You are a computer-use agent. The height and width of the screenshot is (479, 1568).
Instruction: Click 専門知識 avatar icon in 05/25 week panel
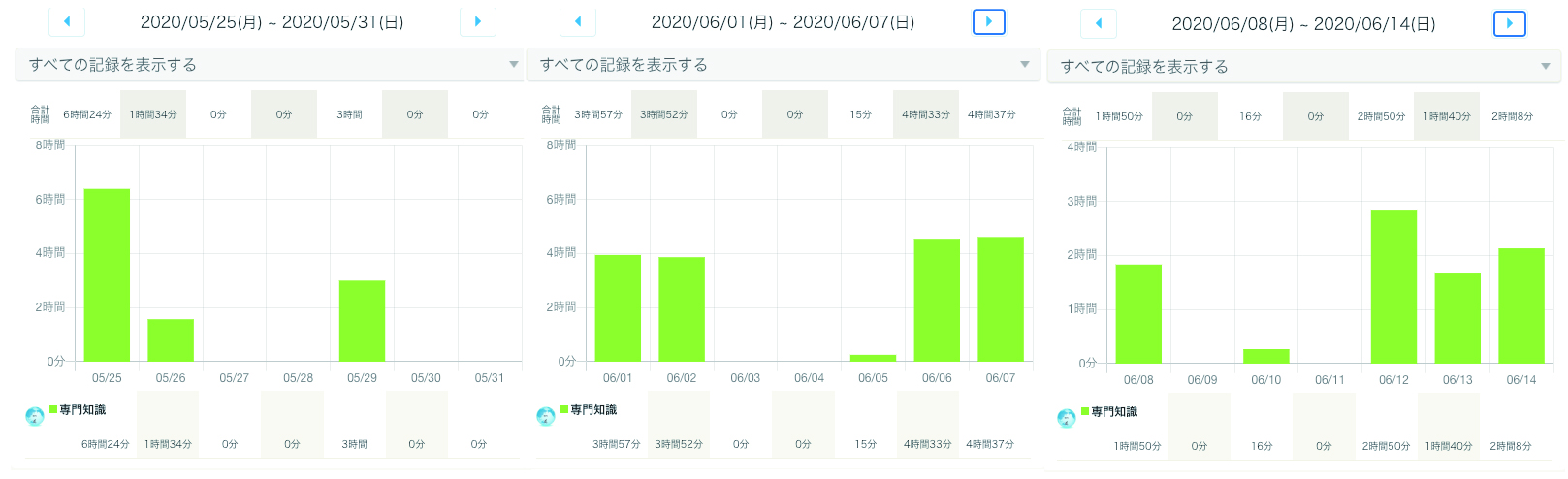point(35,416)
